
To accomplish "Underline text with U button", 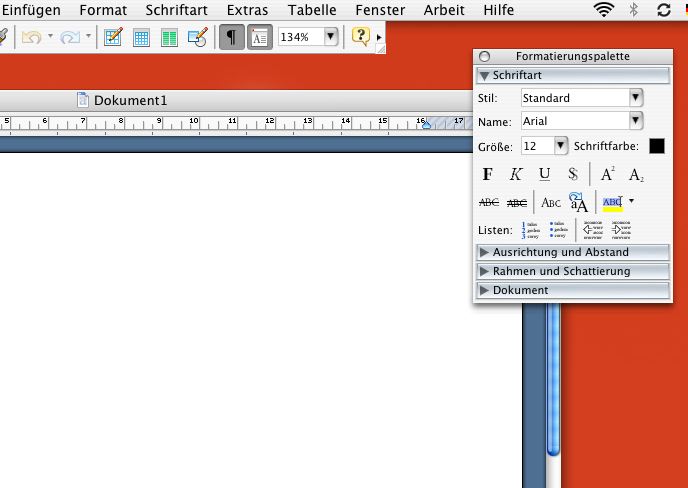I will coord(544,174).
